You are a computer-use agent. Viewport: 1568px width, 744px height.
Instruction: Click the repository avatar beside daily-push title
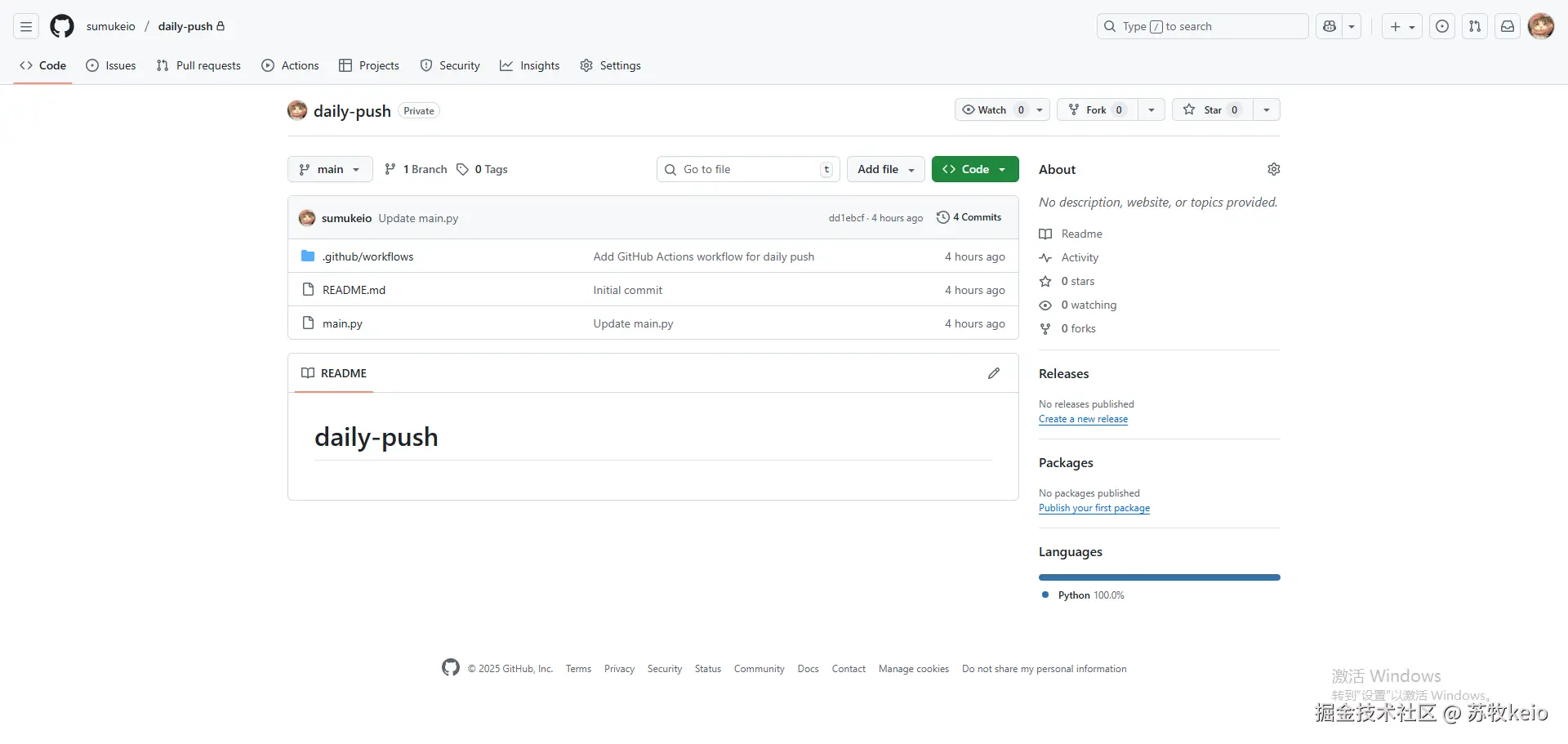coord(297,110)
